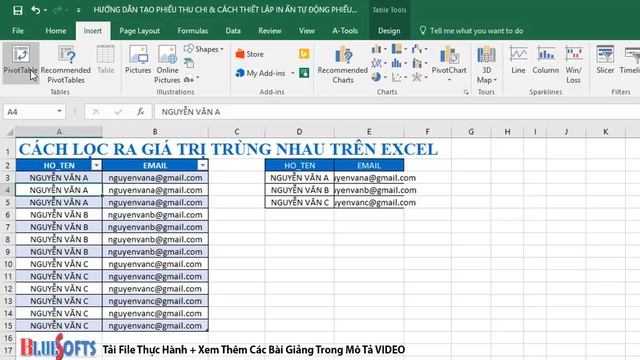Click the Name Box showing A4
This screenshot has height=360, width=640.
(29, 111)
